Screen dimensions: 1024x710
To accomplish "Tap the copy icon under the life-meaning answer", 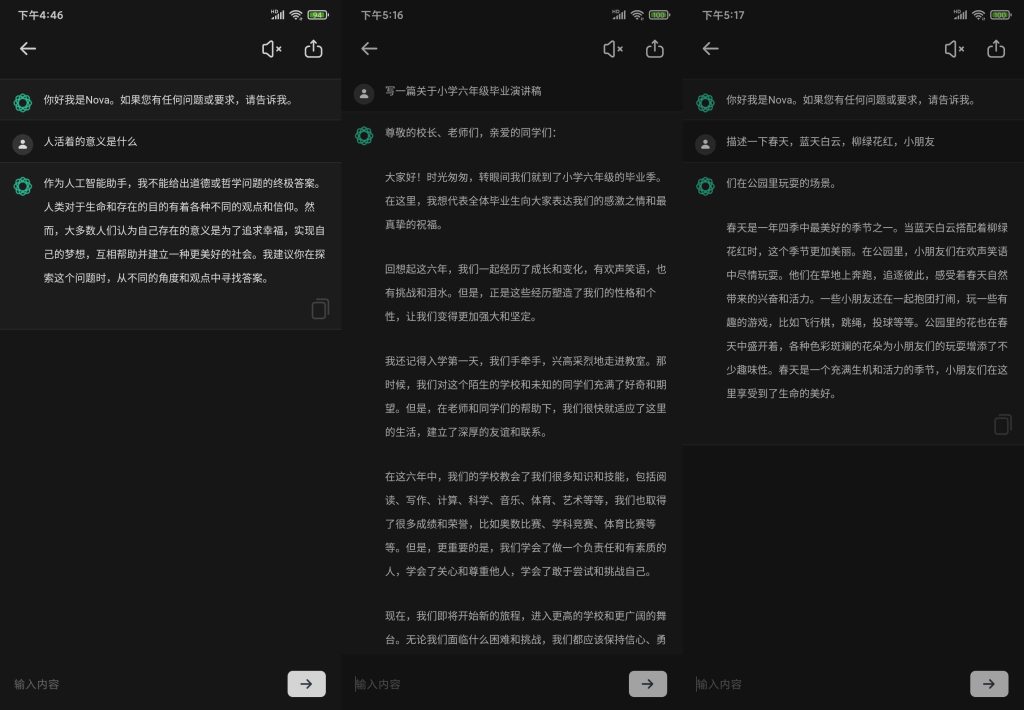I will point(320,309).
